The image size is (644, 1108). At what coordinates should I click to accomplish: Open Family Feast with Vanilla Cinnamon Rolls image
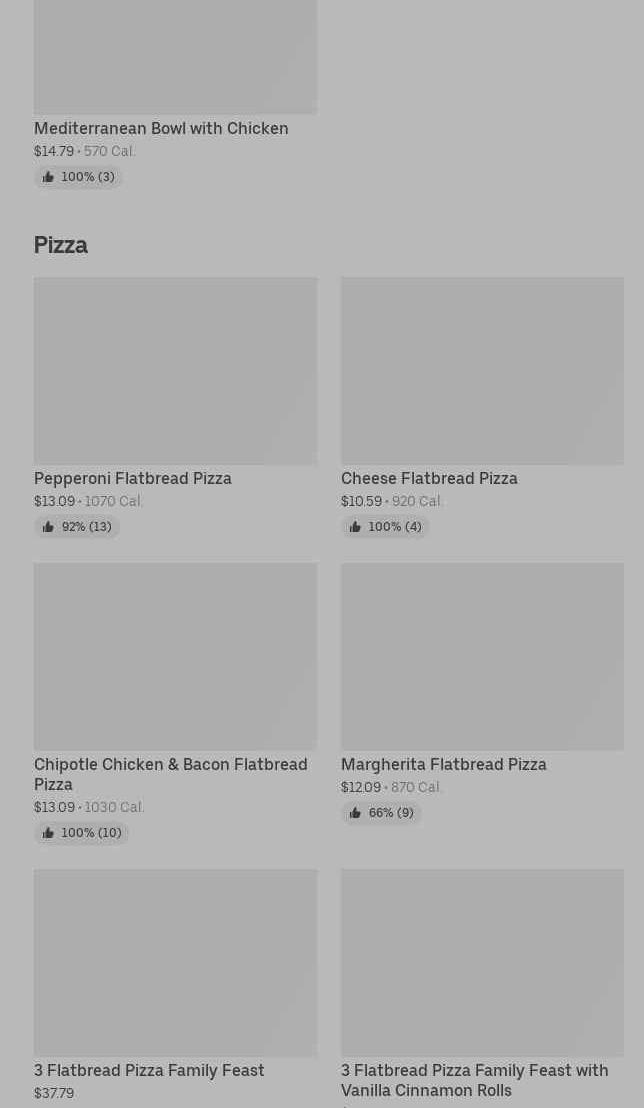pyautogui.click(x=482, y=962)
